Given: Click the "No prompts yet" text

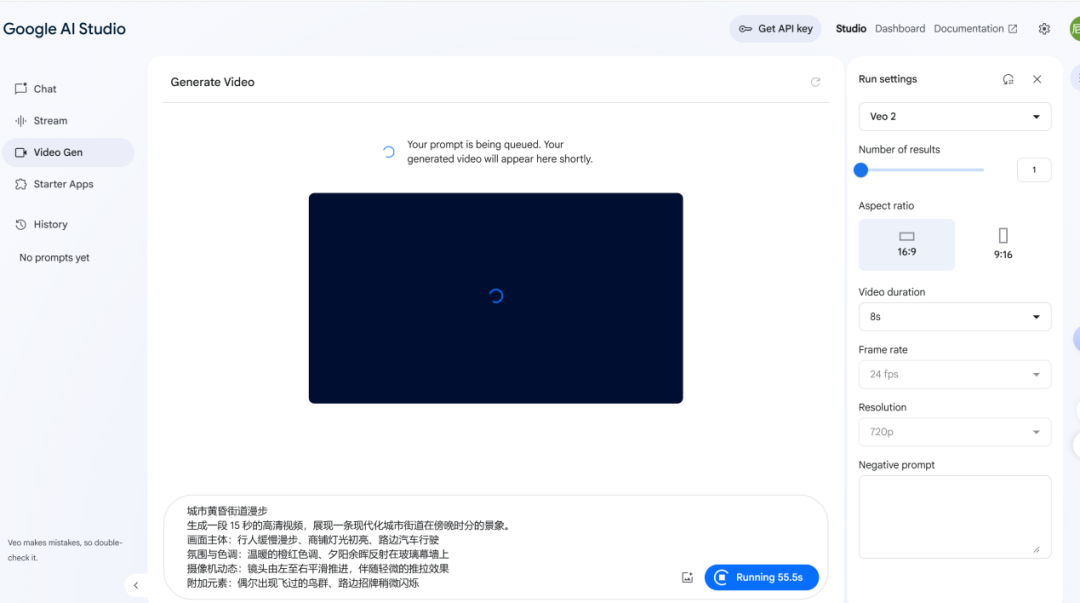Looking at the screenshot, I should (x=54, y=258).
